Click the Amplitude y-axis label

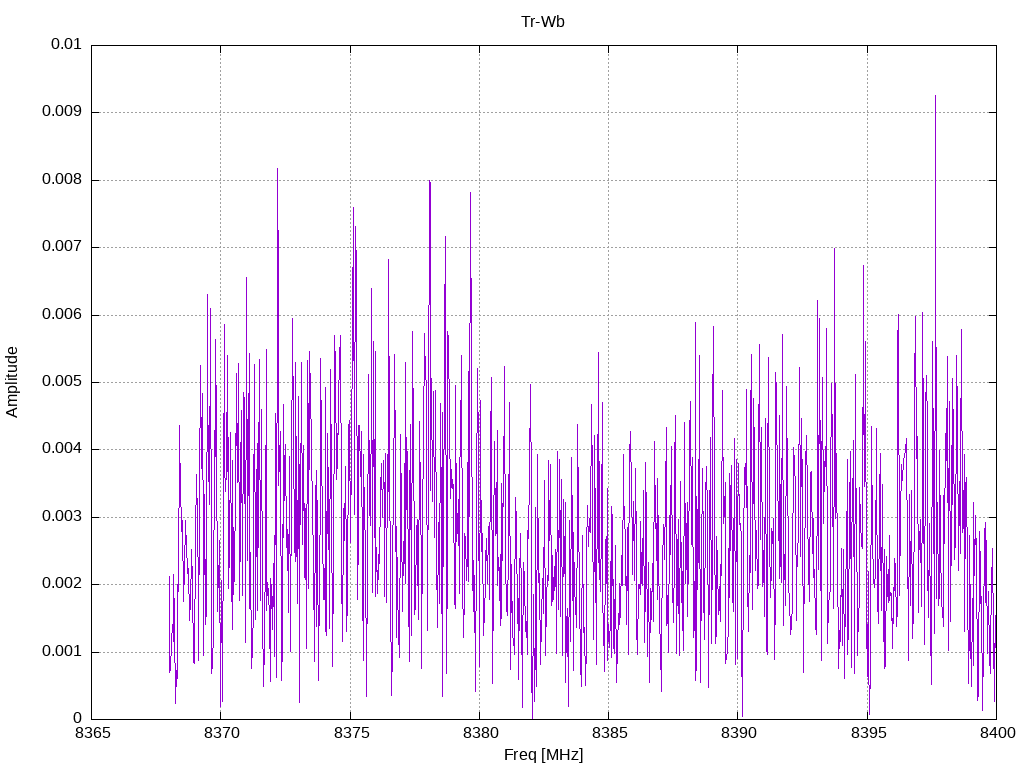(x=12, y=382)
